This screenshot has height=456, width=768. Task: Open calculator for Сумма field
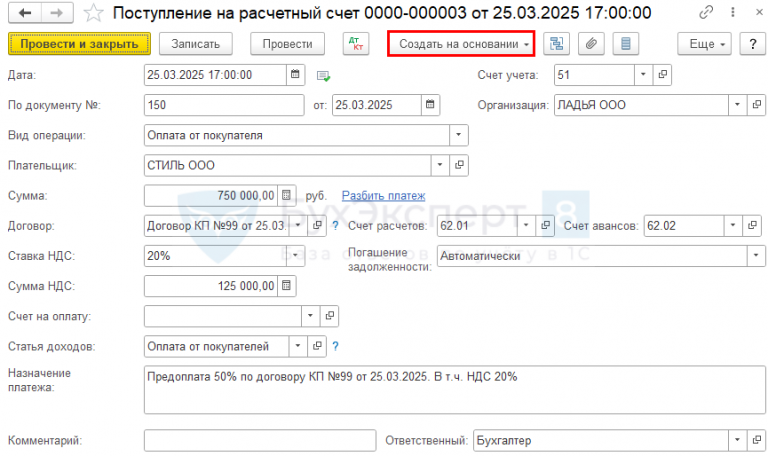click(x=287, y=195)
